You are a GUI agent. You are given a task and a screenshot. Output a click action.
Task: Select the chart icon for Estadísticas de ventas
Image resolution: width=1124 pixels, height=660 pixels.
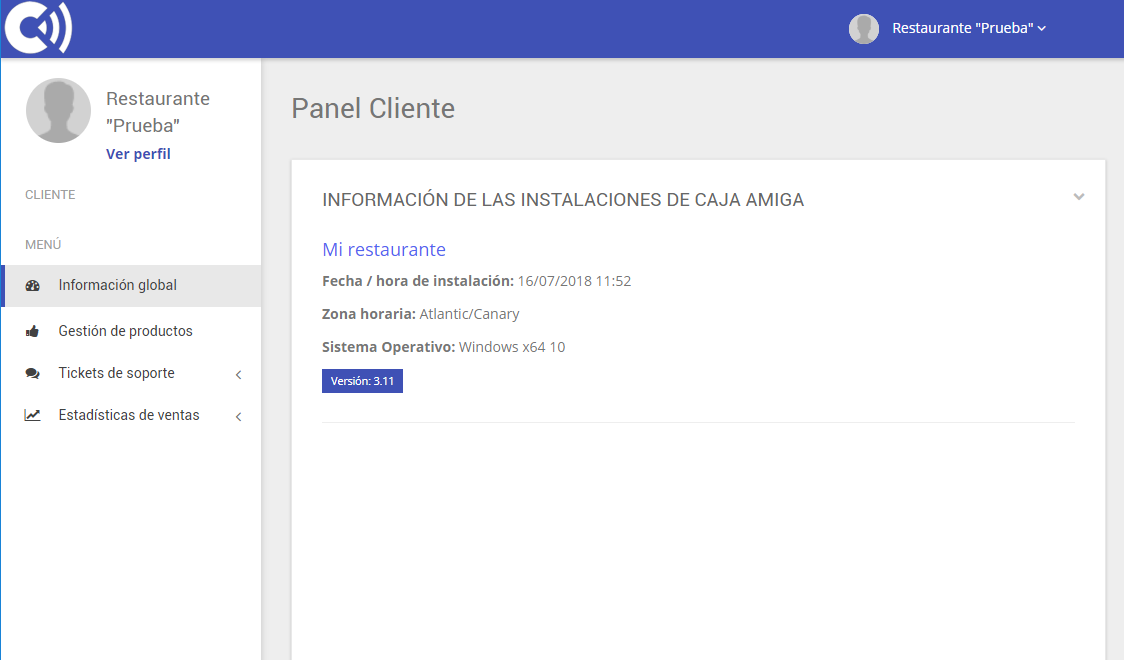(32, 414)
